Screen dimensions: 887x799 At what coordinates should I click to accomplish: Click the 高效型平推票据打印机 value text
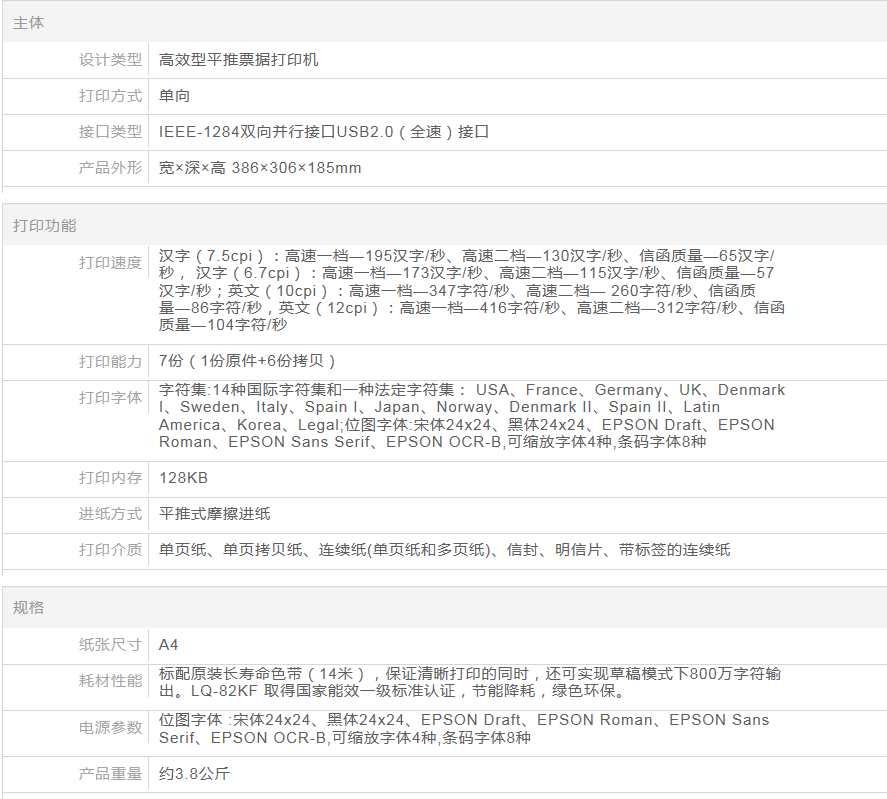click(239, 60)
